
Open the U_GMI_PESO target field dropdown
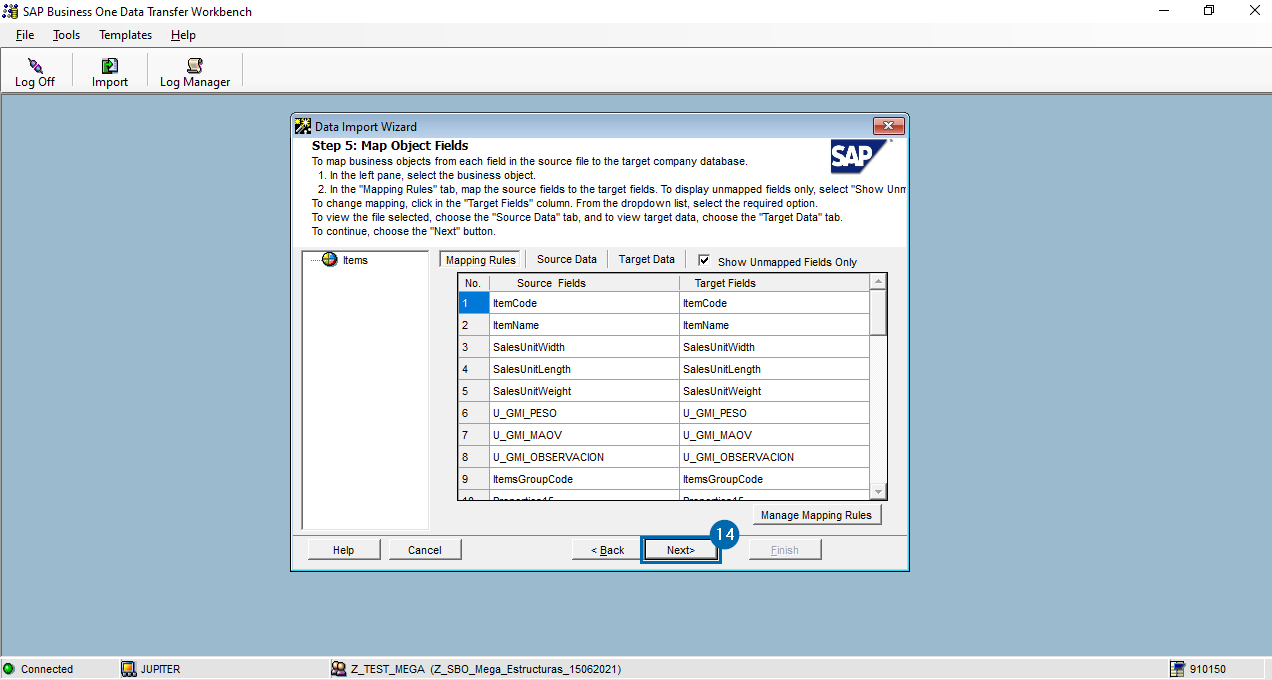(x=775, y=413)
